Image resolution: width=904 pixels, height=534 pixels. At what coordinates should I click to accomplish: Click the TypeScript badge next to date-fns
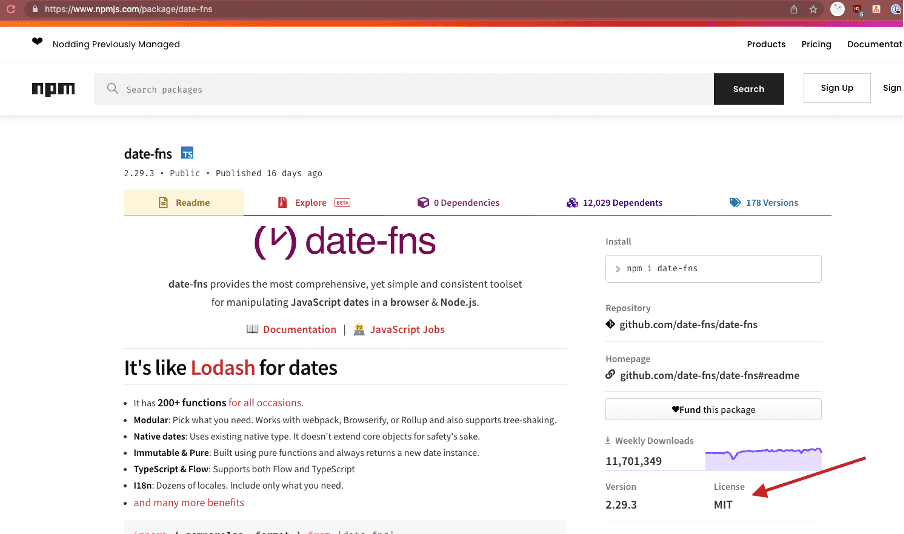(x=187, y=154)
